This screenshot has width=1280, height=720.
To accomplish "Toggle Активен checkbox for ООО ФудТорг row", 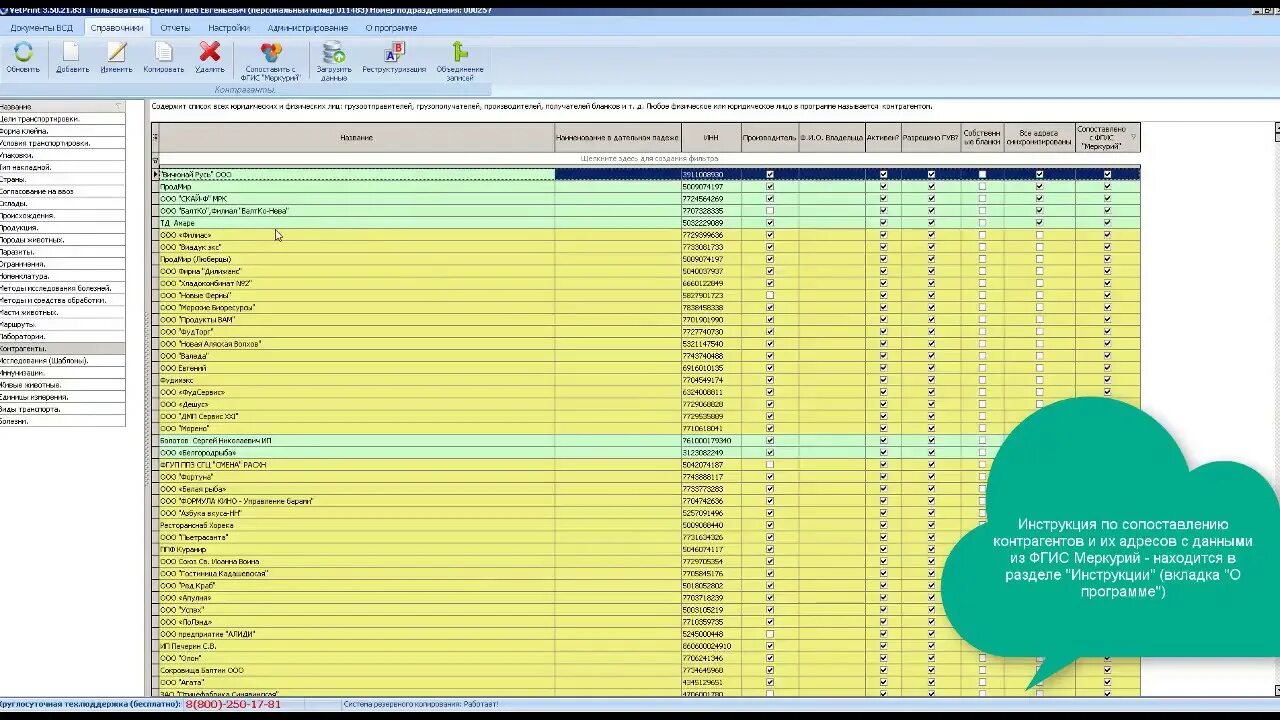I will tap(883, 332).
